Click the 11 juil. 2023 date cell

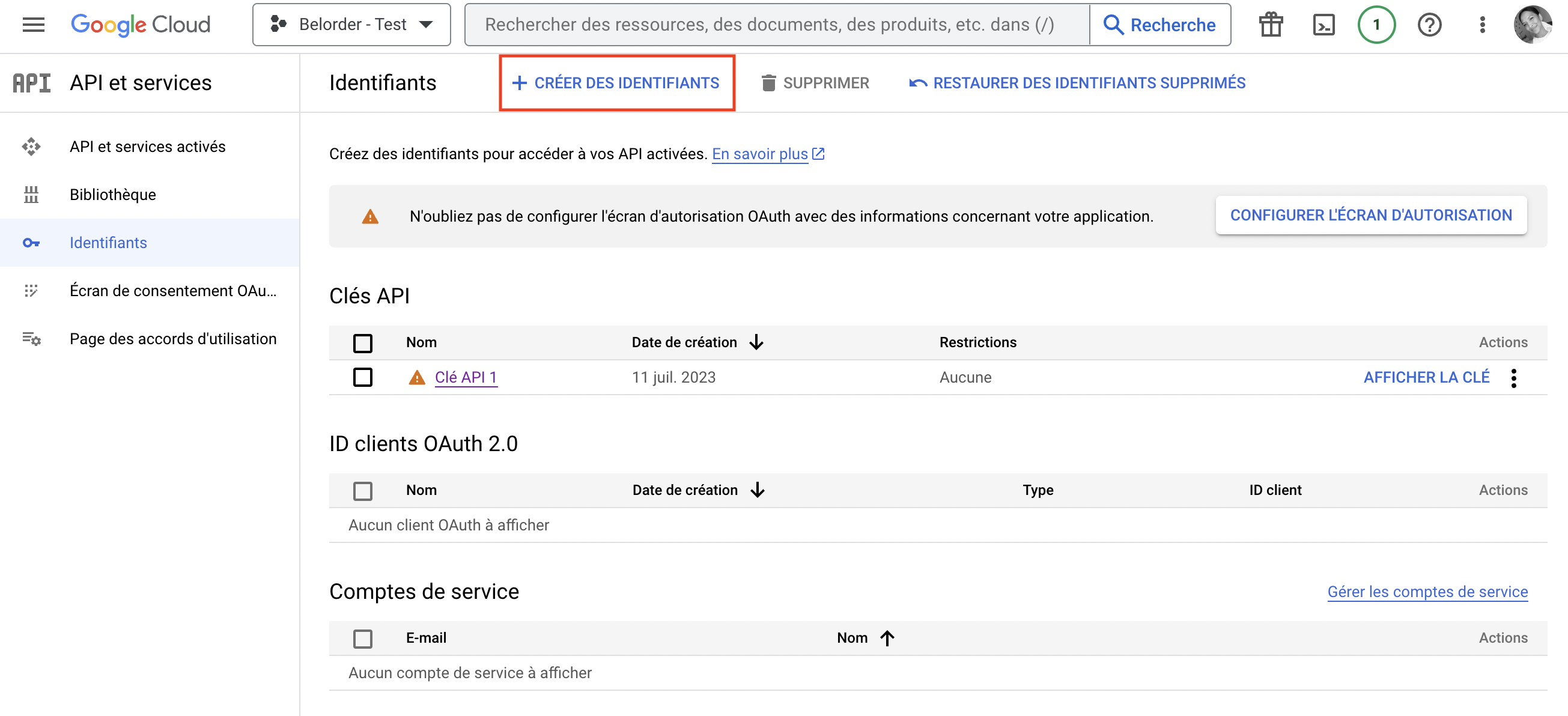(x=673, y=377)
